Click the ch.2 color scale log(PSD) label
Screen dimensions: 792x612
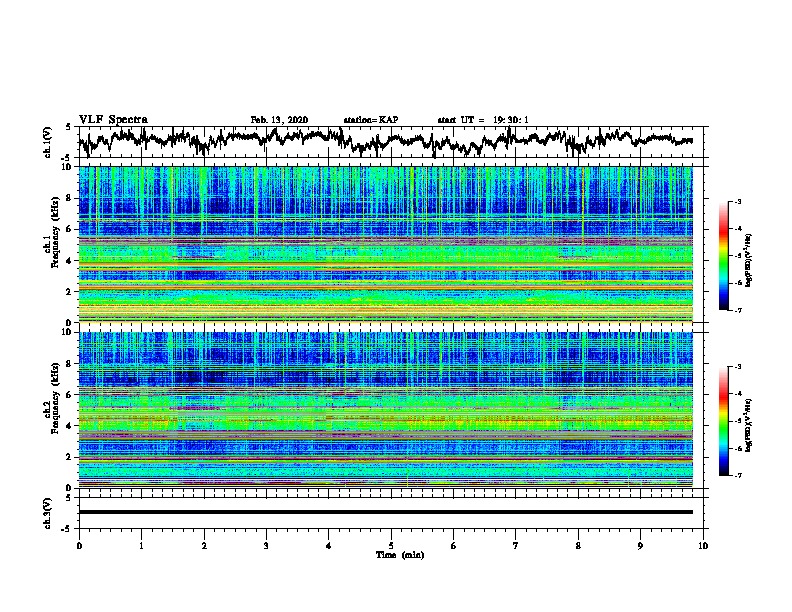749,425
